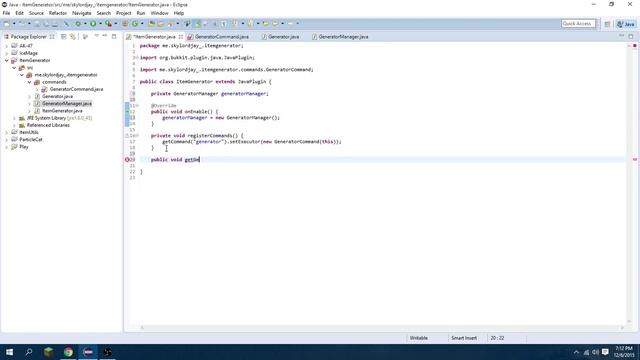This screenshot has width=640, height=360.
Task: Open the Refactor menu
Action: (58, 13)
